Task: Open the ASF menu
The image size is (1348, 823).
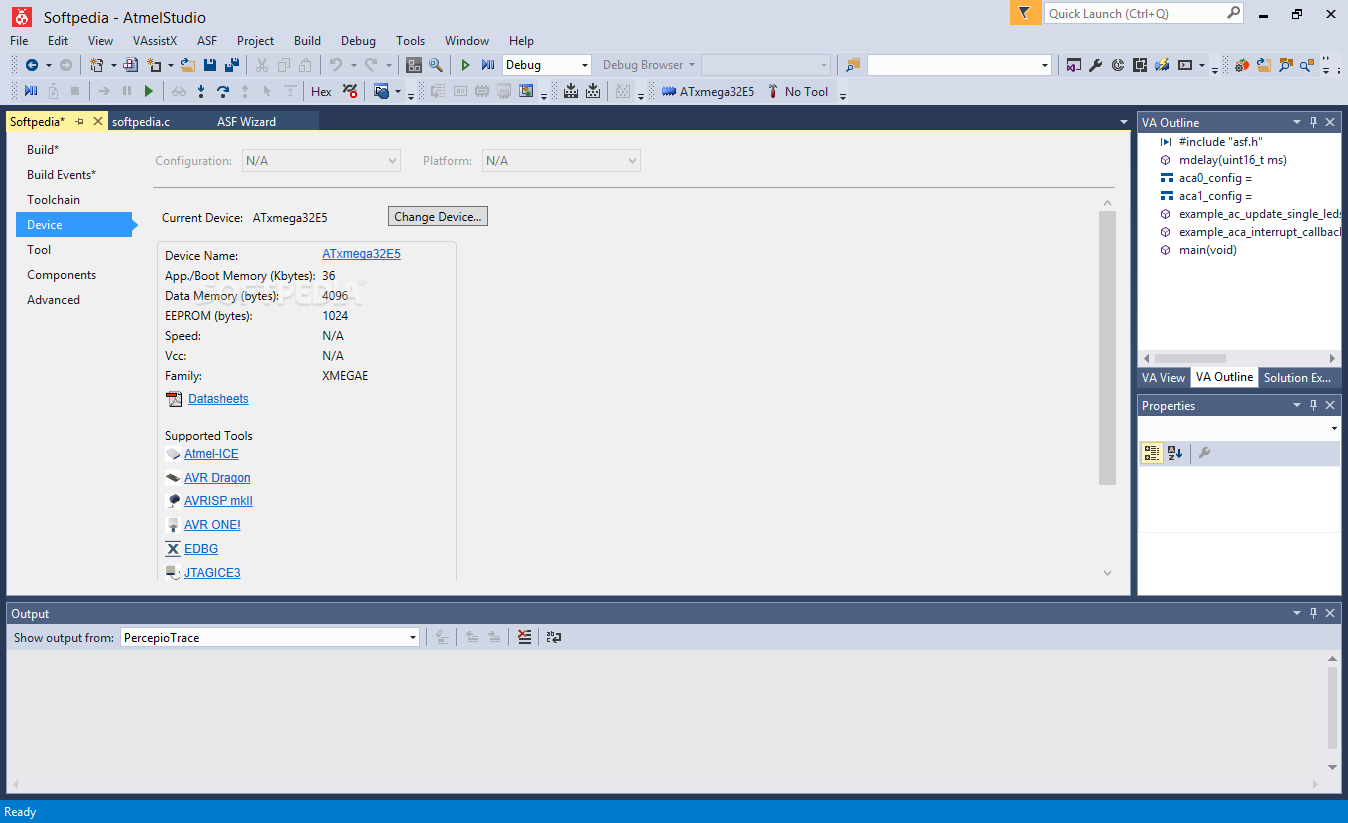Action: (x=207, y=41)
